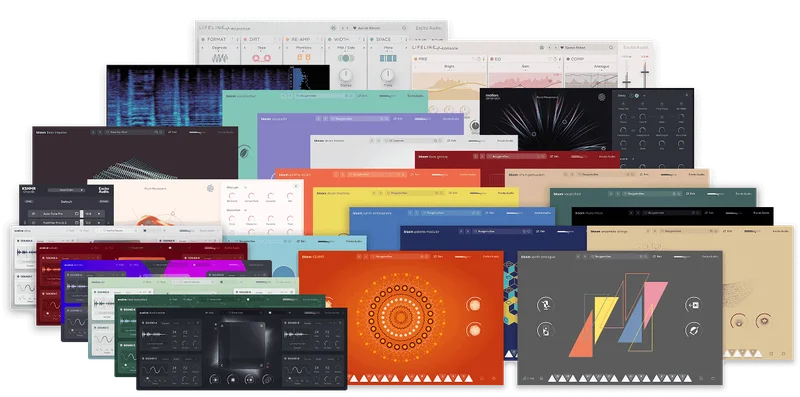The image size is (800, 397).
Task: Click the logo icon in light Motion window
Action: 210,188
